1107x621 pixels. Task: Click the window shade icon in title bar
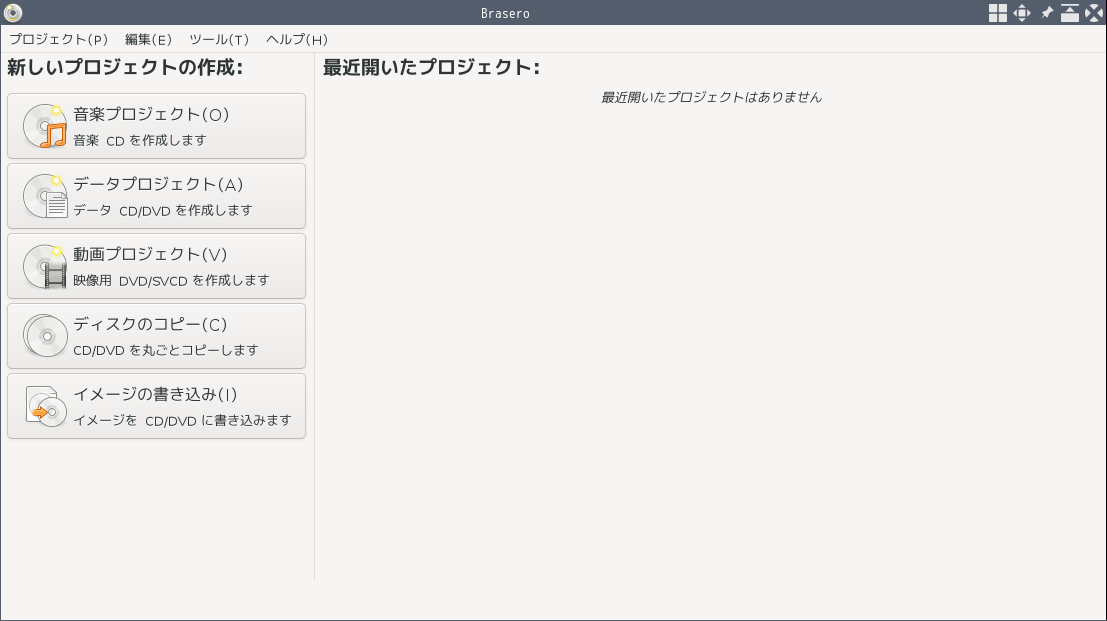point(1070,13)
